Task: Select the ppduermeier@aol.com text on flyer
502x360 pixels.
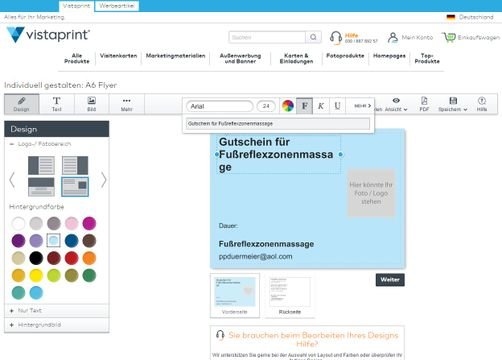Action: point(255,256)
